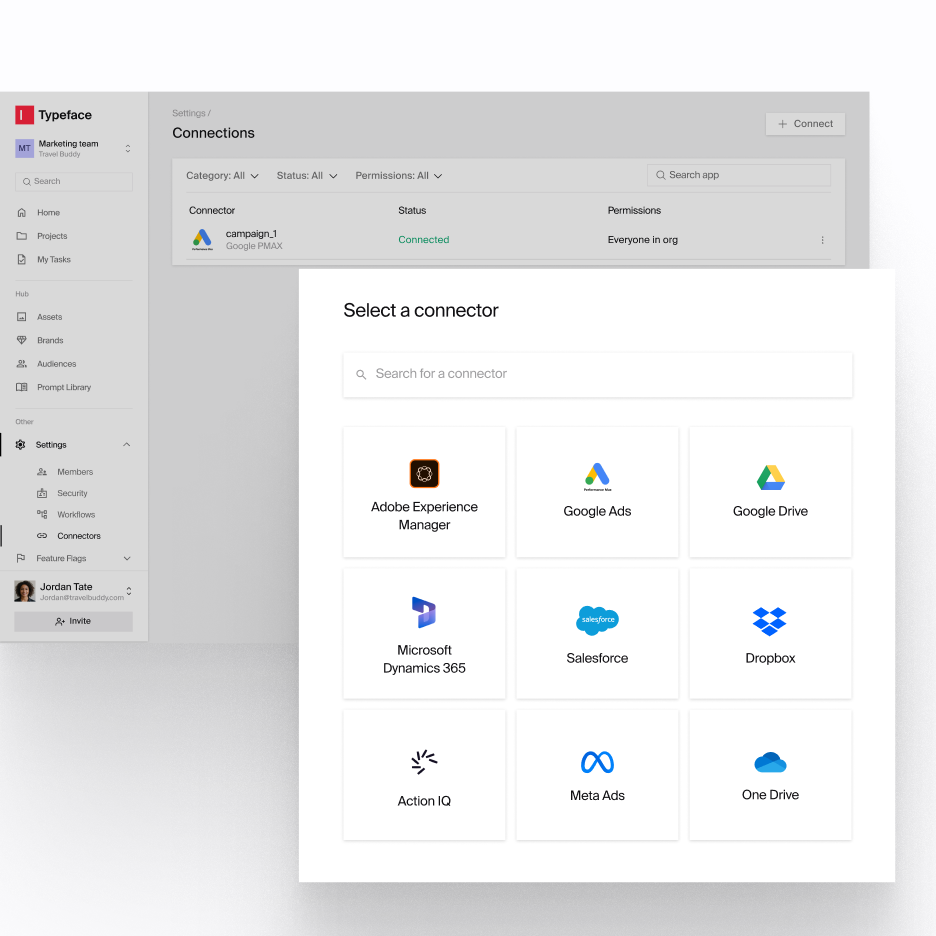Screen dimensions: 936x936
Task: Choose the Action IQ connector card
Action: click(x=424, y=775)
